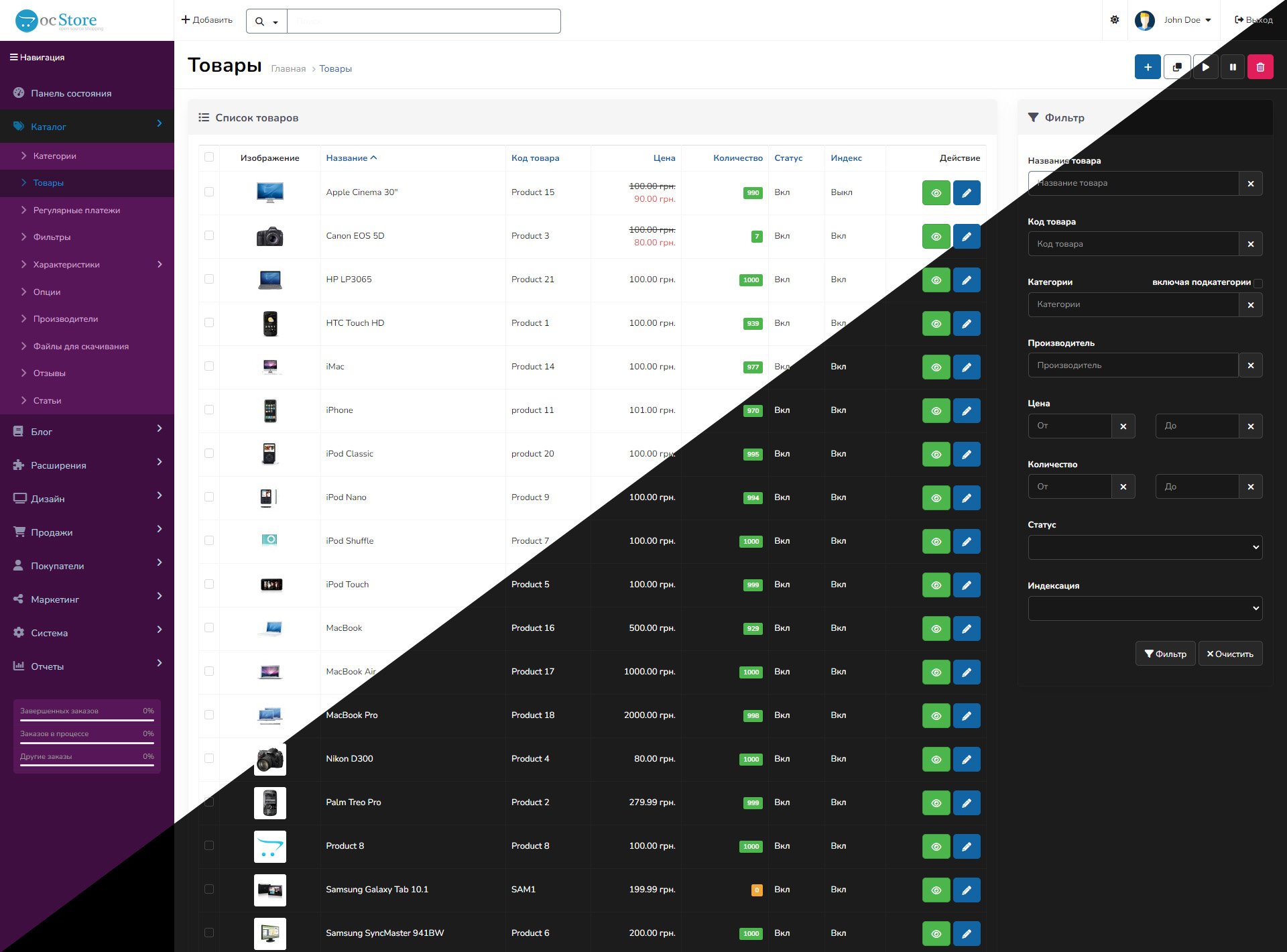Toggle the select-all checkbox in table header
The image size is (1287, 952).
[x=209, y=157]
